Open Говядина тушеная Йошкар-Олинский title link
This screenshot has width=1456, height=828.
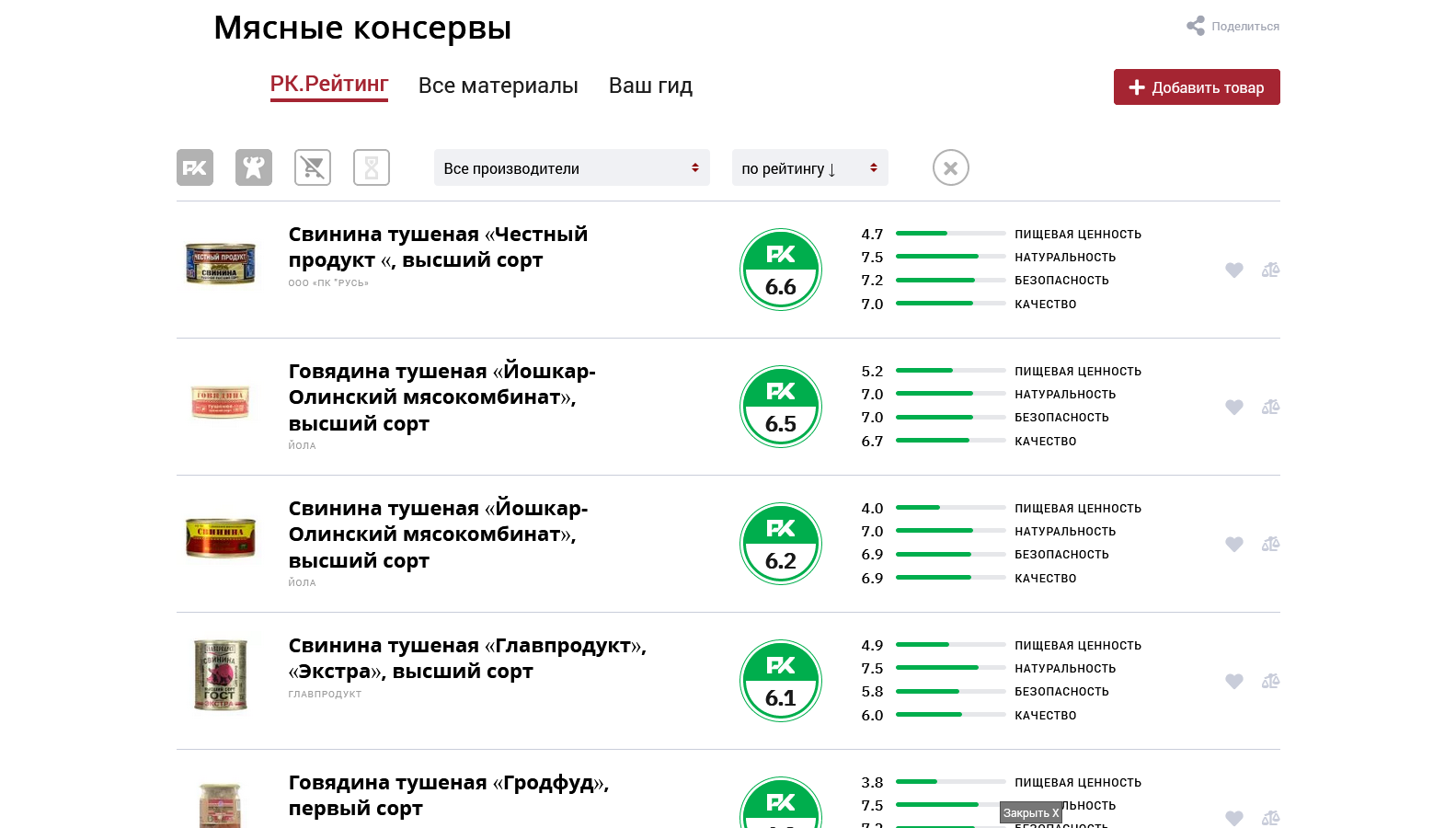[x=442, y=397]
